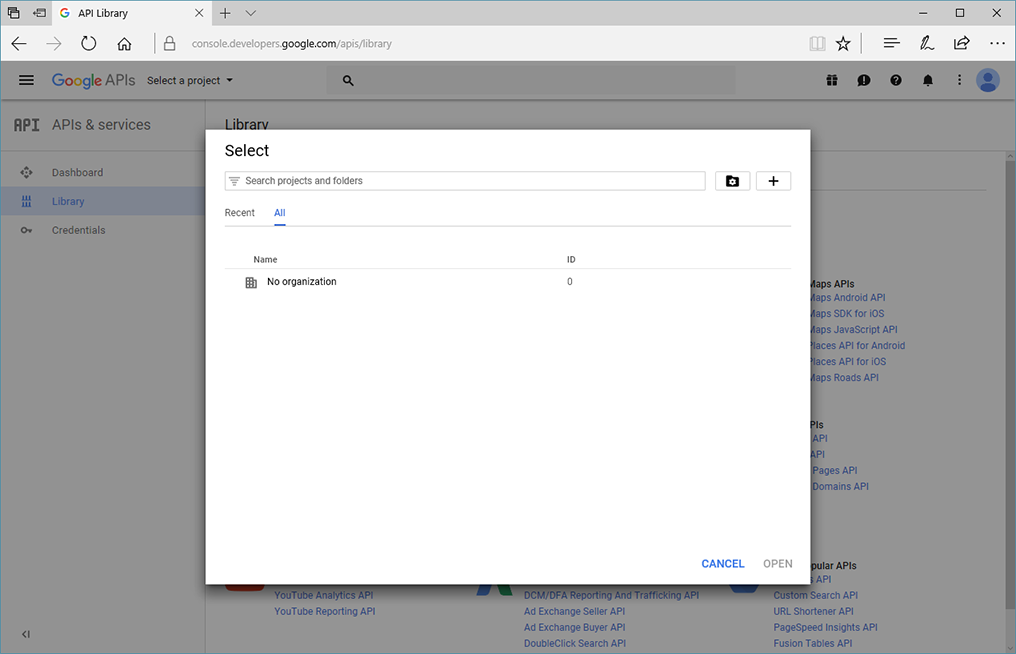Open Places API for Android link
Screen dimensions: 1016x654
858,345
